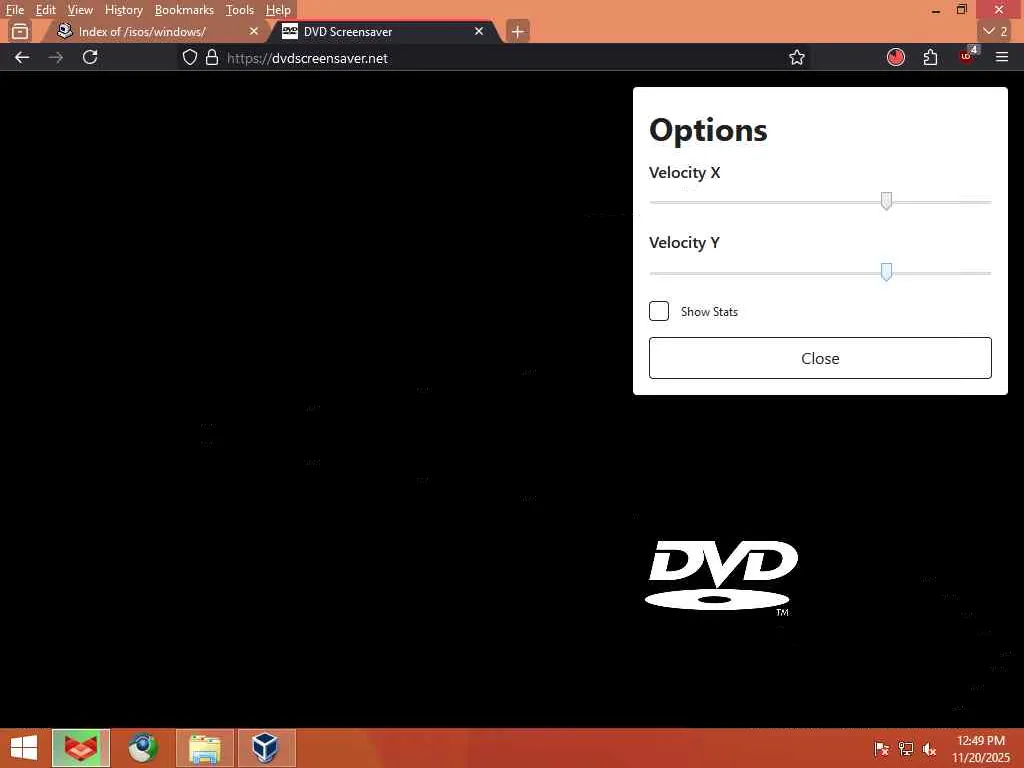The height and width of the screenshot is (768, 1024).
Task: Open a new tab with plus button
Action: point(517,31)
